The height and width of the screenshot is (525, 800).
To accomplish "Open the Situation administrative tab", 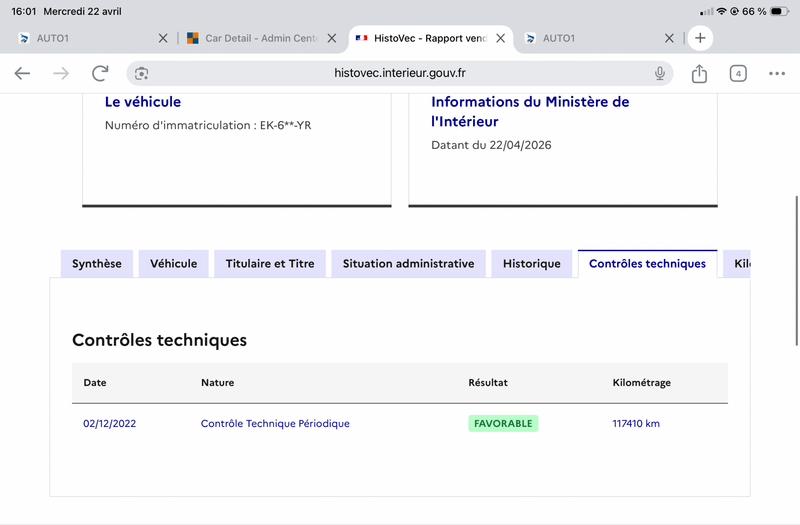I will [408, 264].
